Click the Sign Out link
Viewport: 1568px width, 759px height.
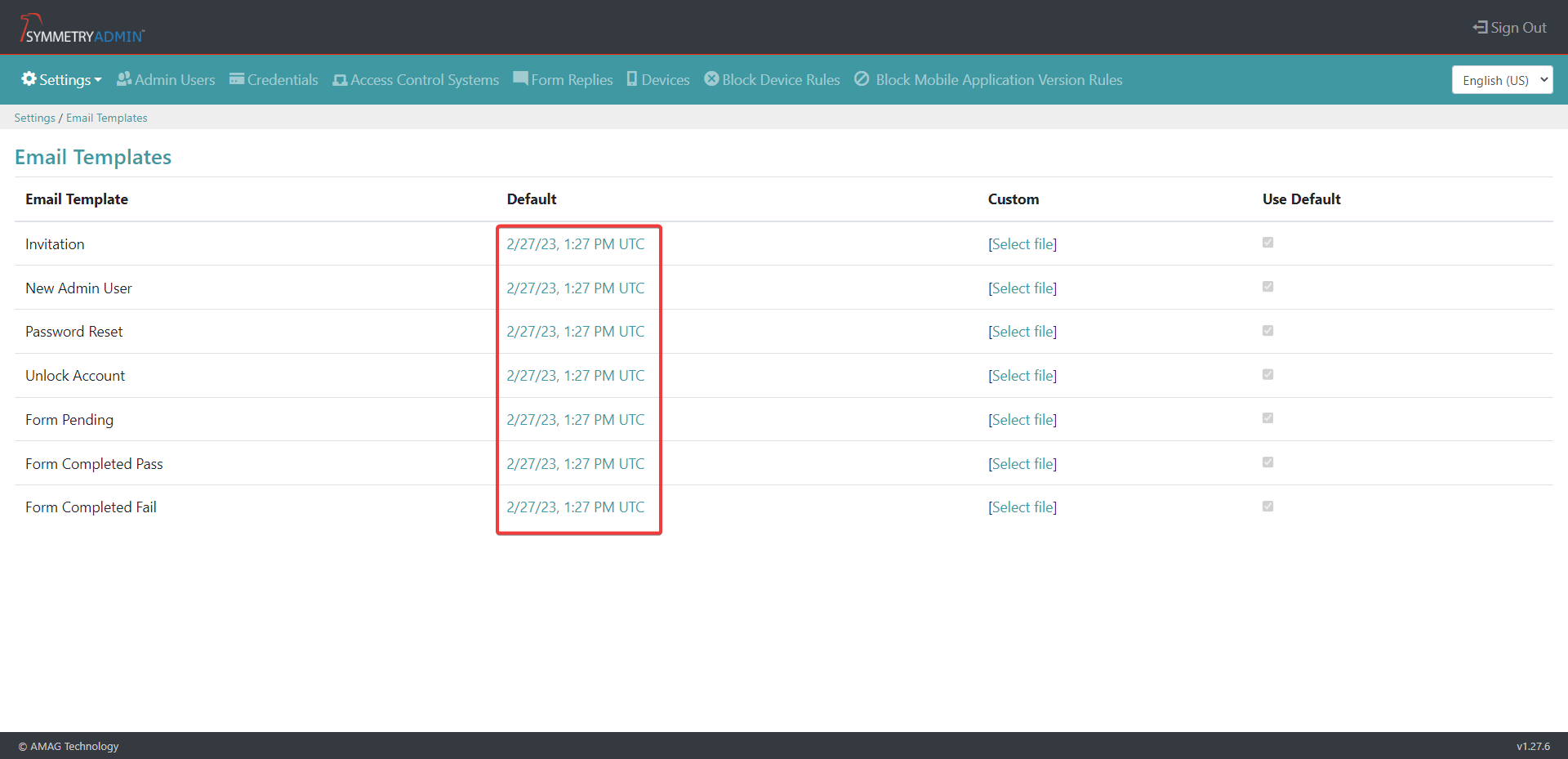pyautogui.click(x=1509, y=28)
